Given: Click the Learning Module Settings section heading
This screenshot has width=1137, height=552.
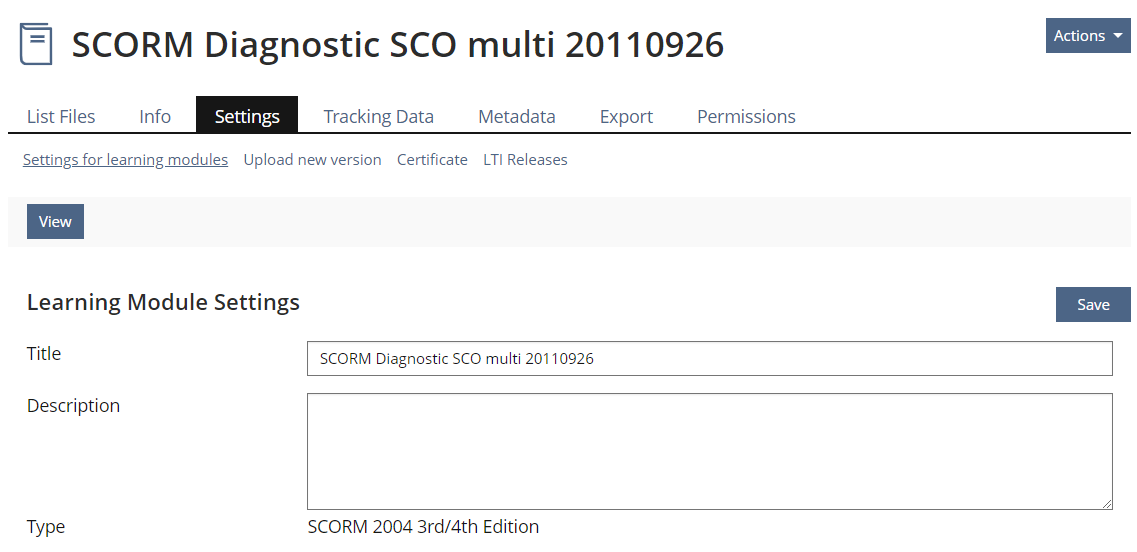Looking at the screenshot, I should [x=163, y=303].
